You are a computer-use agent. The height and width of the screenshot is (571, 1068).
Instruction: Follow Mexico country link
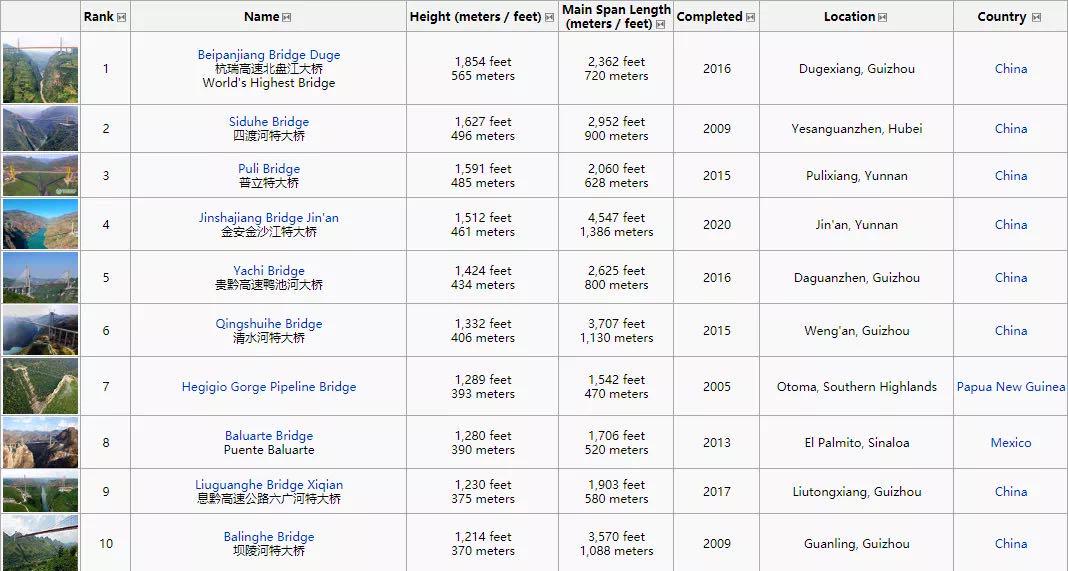(x=1011, y=442)
